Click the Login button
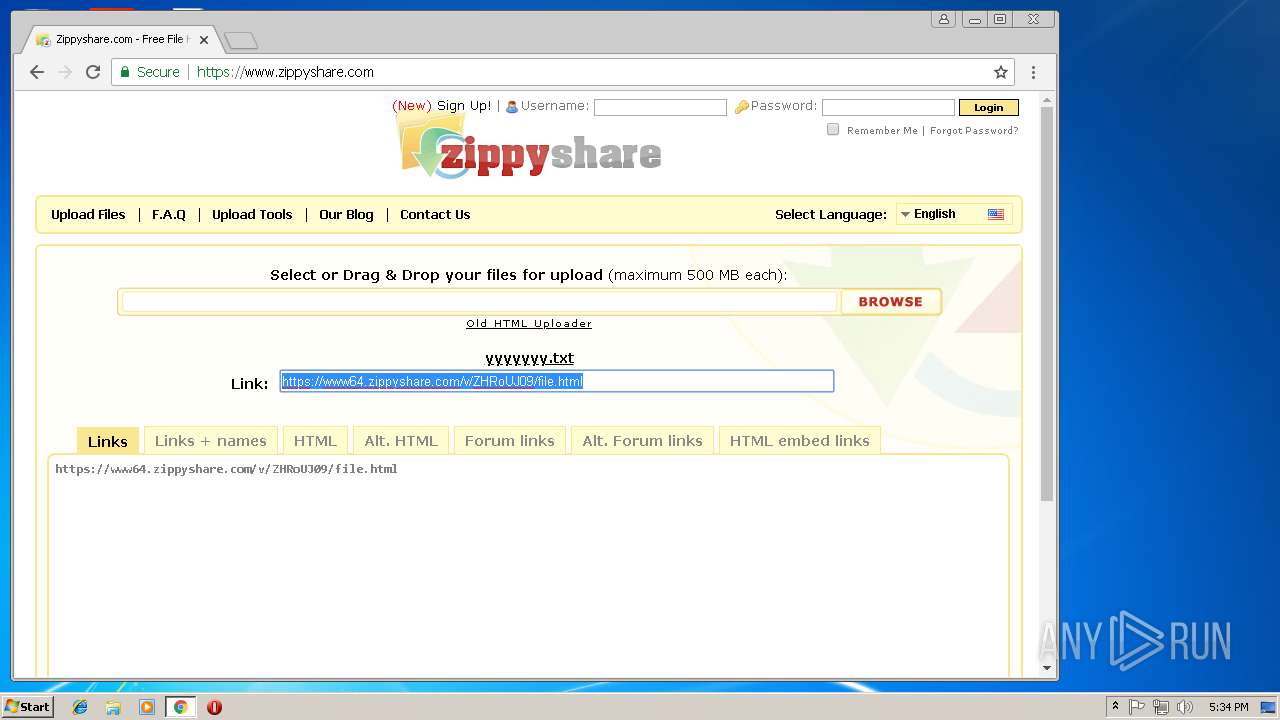 pyautogui.click(x=988, y=107)
